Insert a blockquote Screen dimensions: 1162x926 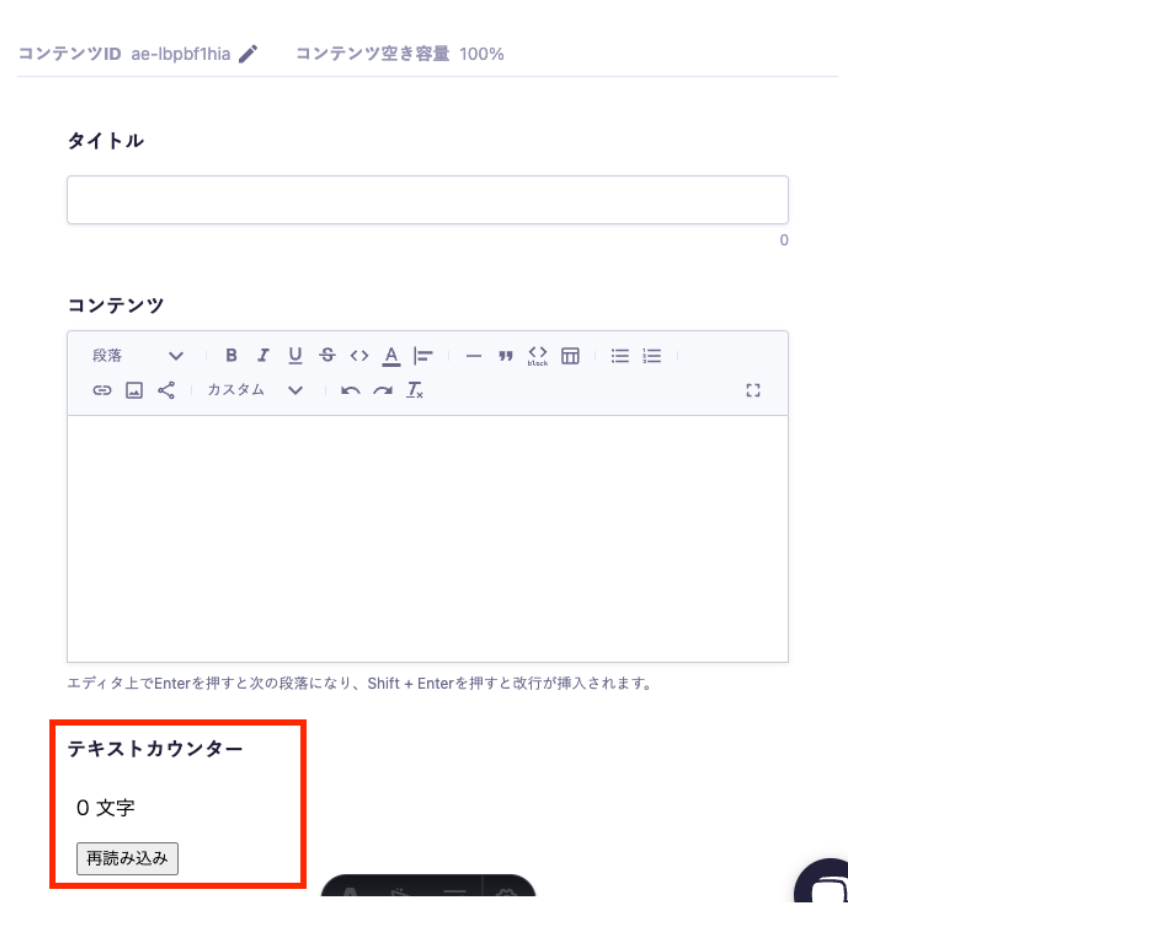pos(506,356)
